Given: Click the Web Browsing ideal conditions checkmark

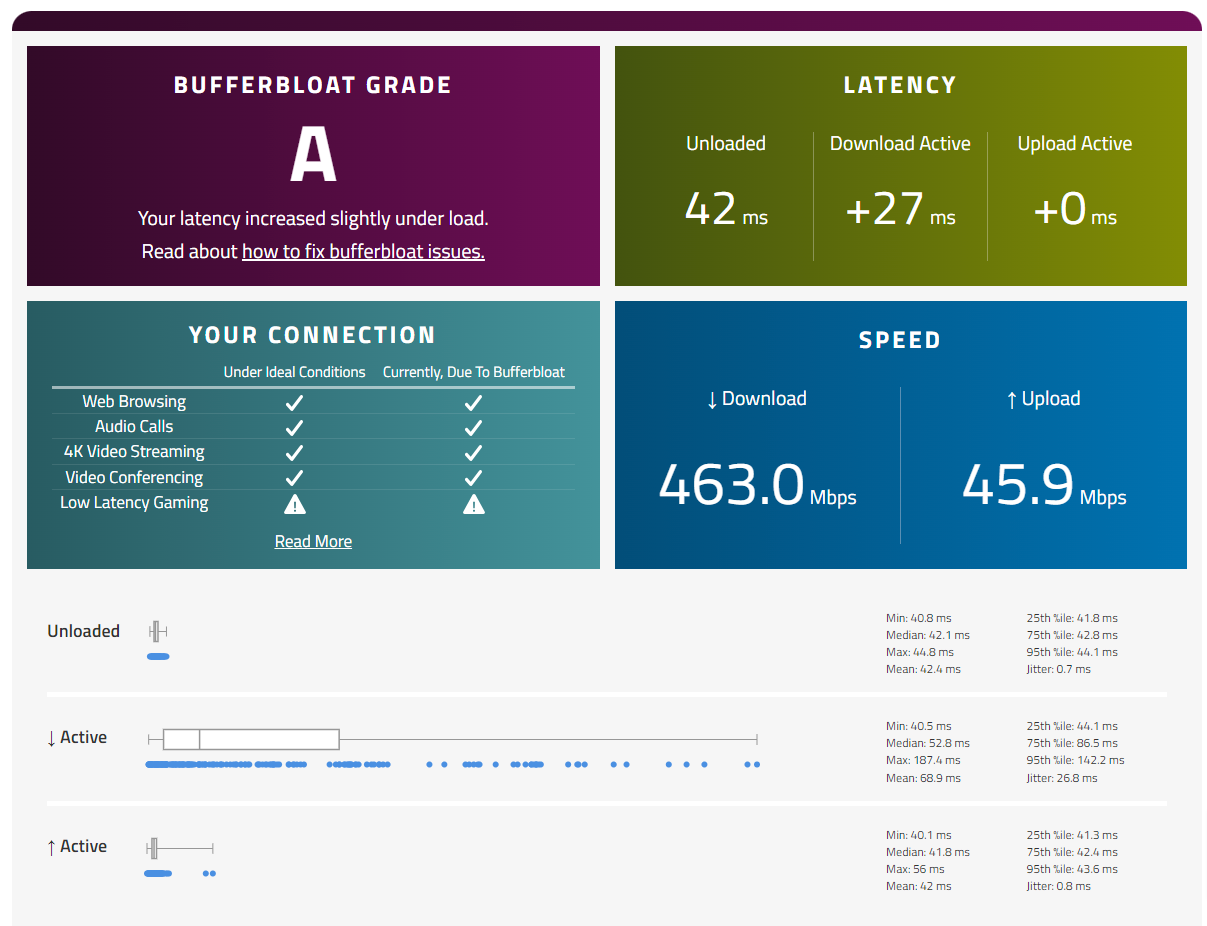Looking at the screenshot, I should click(x=294, y=402).
